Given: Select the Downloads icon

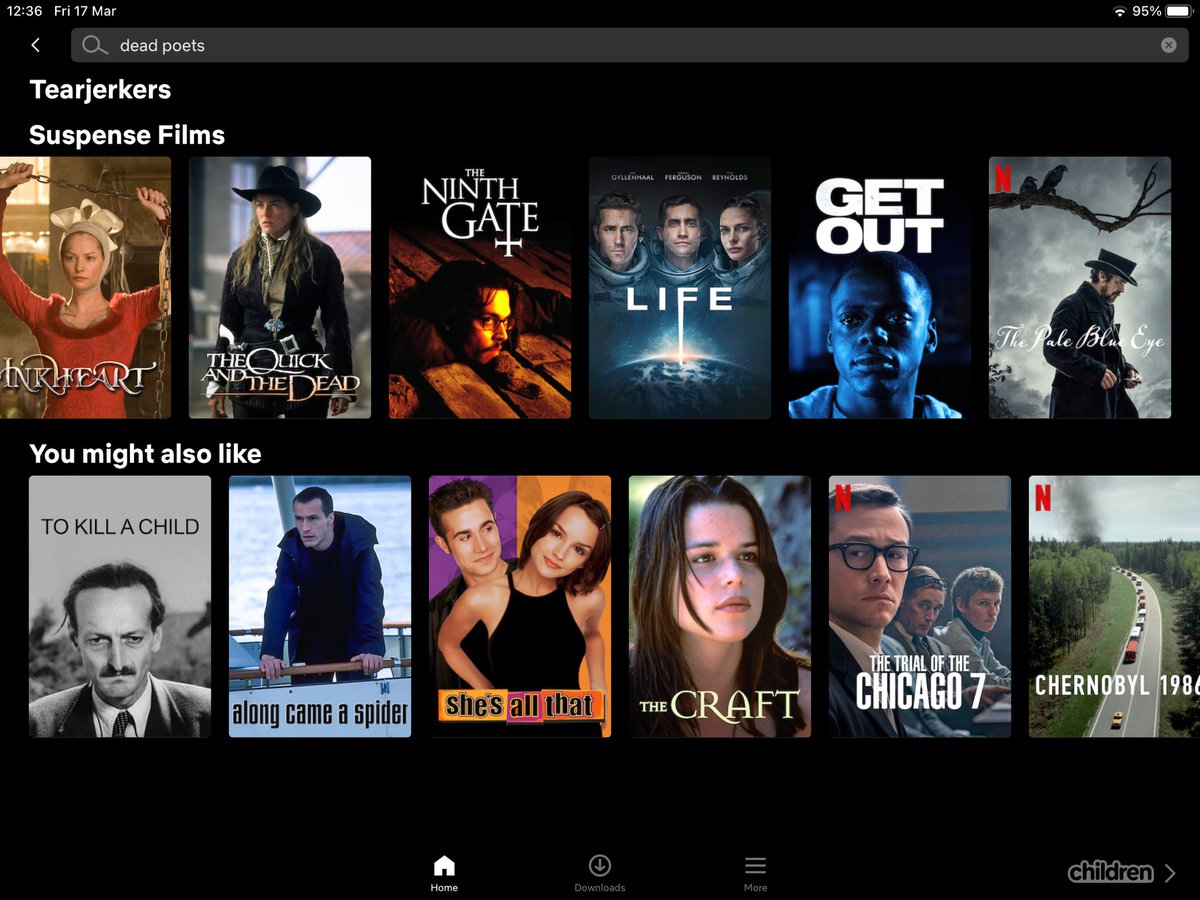Looking at the screenshot, I should (599, 866).
